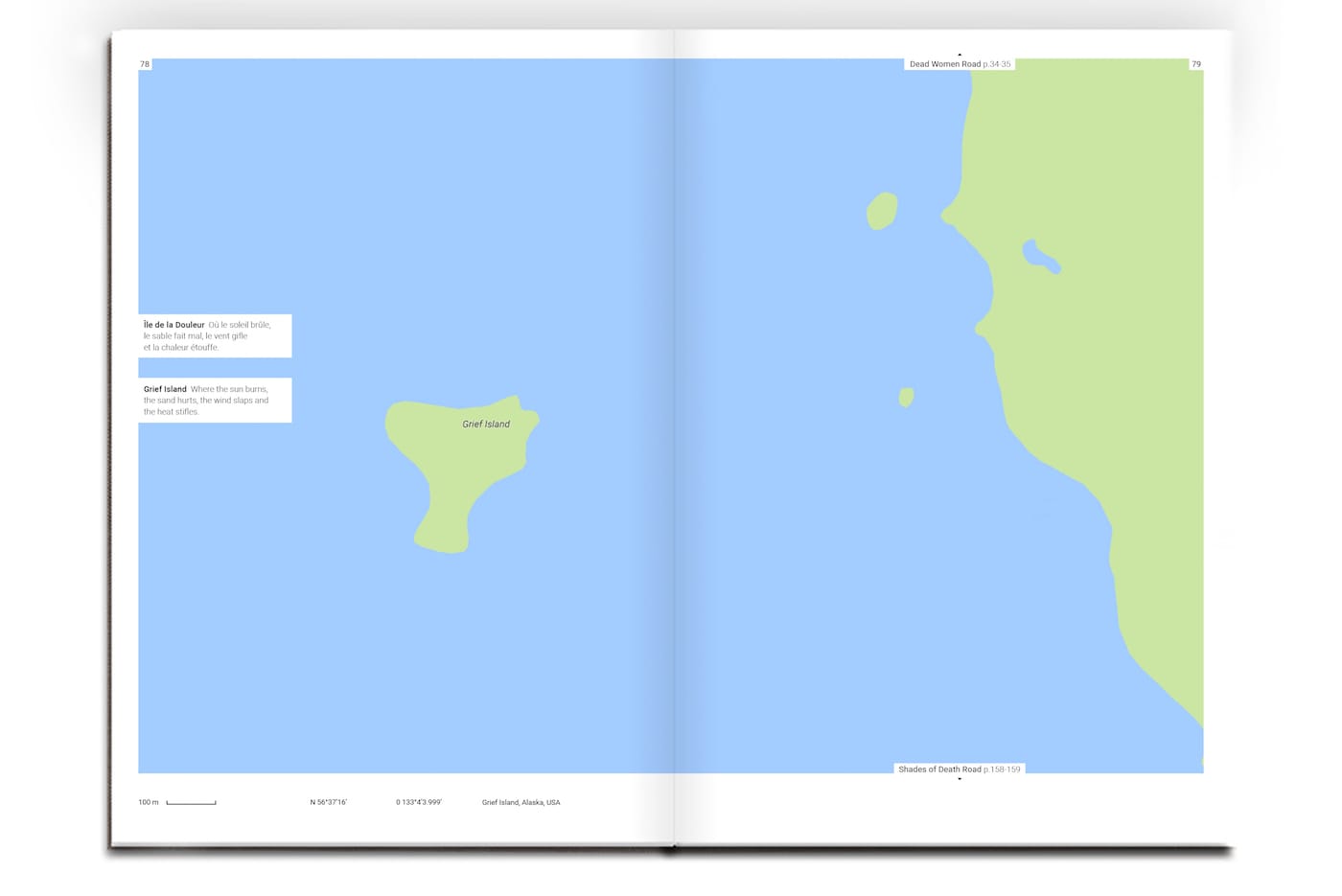Click page number 79
Viewport: 1342px width, 896px height.
click(x=1195, y=64)
